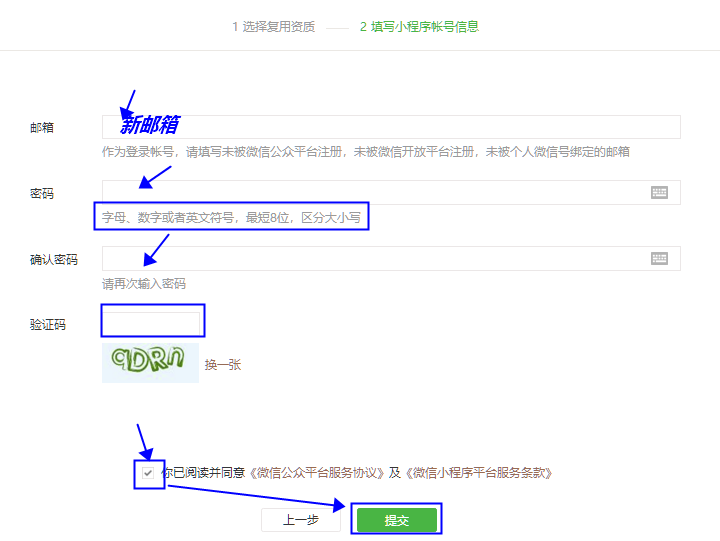720x541 pixels.
Task: Click the 邮箱 field label
Action: click(x=42, y=127)
